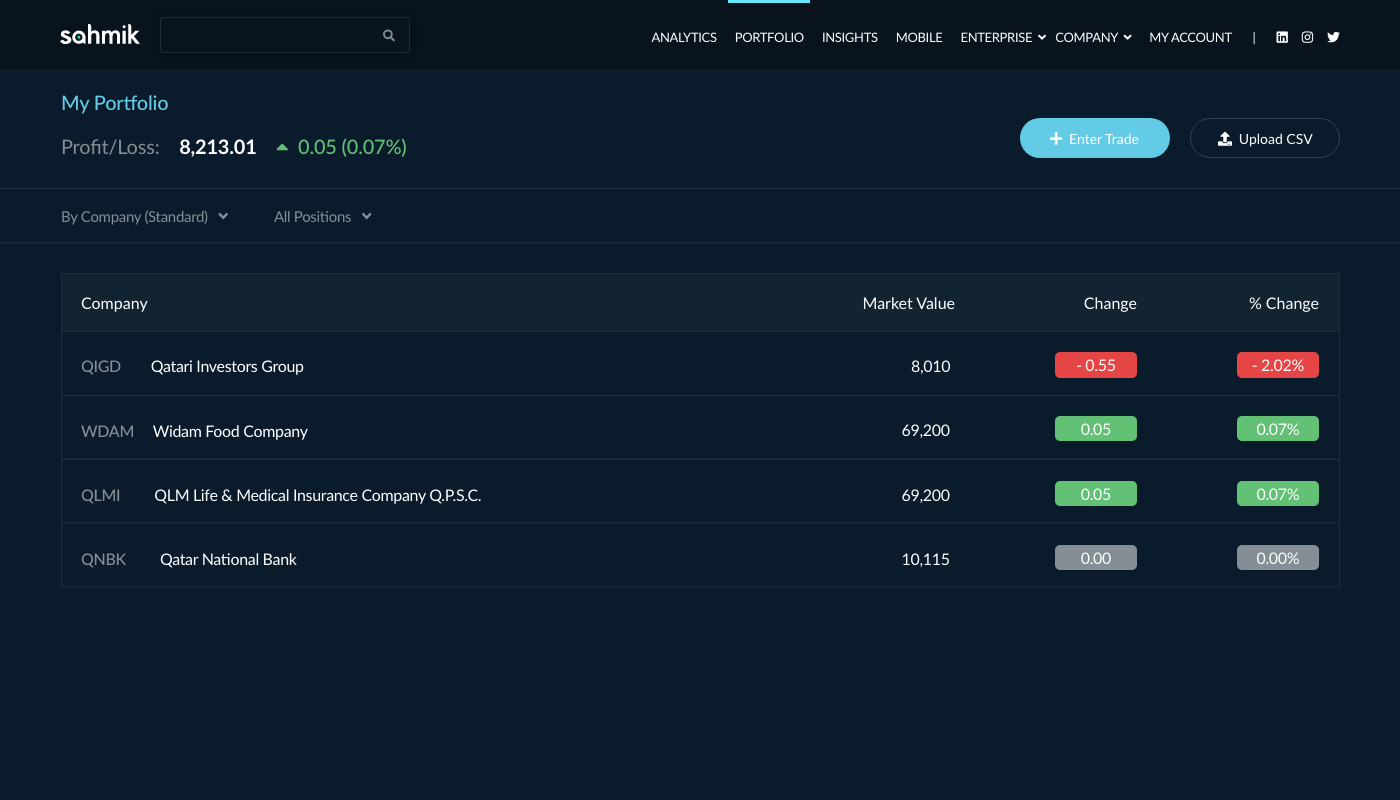Click market value 8,010
Screen dimensions: 1400x800
point(930,366)
